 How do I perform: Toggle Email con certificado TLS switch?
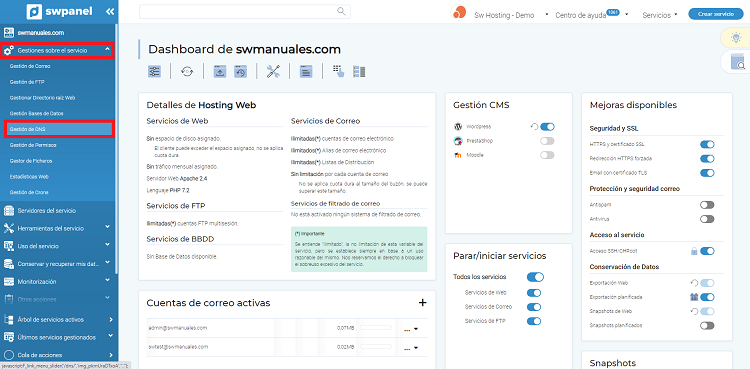coord(707,173)
